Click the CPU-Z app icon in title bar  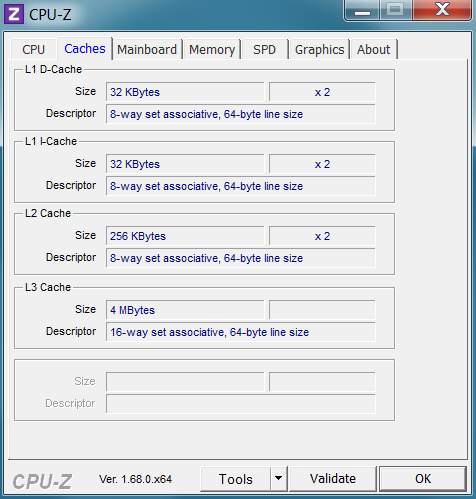coord(14,14)
